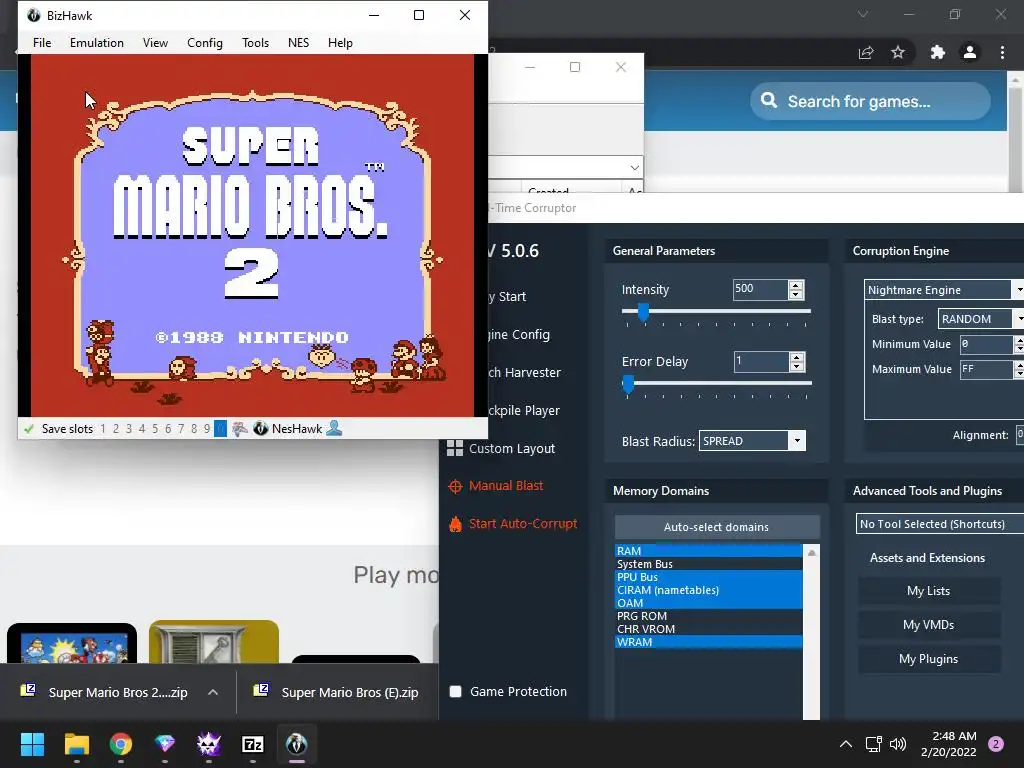Click the Intensity value field showing 500
The height and width of the screenshot is (768, 1024).
coord(760,289)
